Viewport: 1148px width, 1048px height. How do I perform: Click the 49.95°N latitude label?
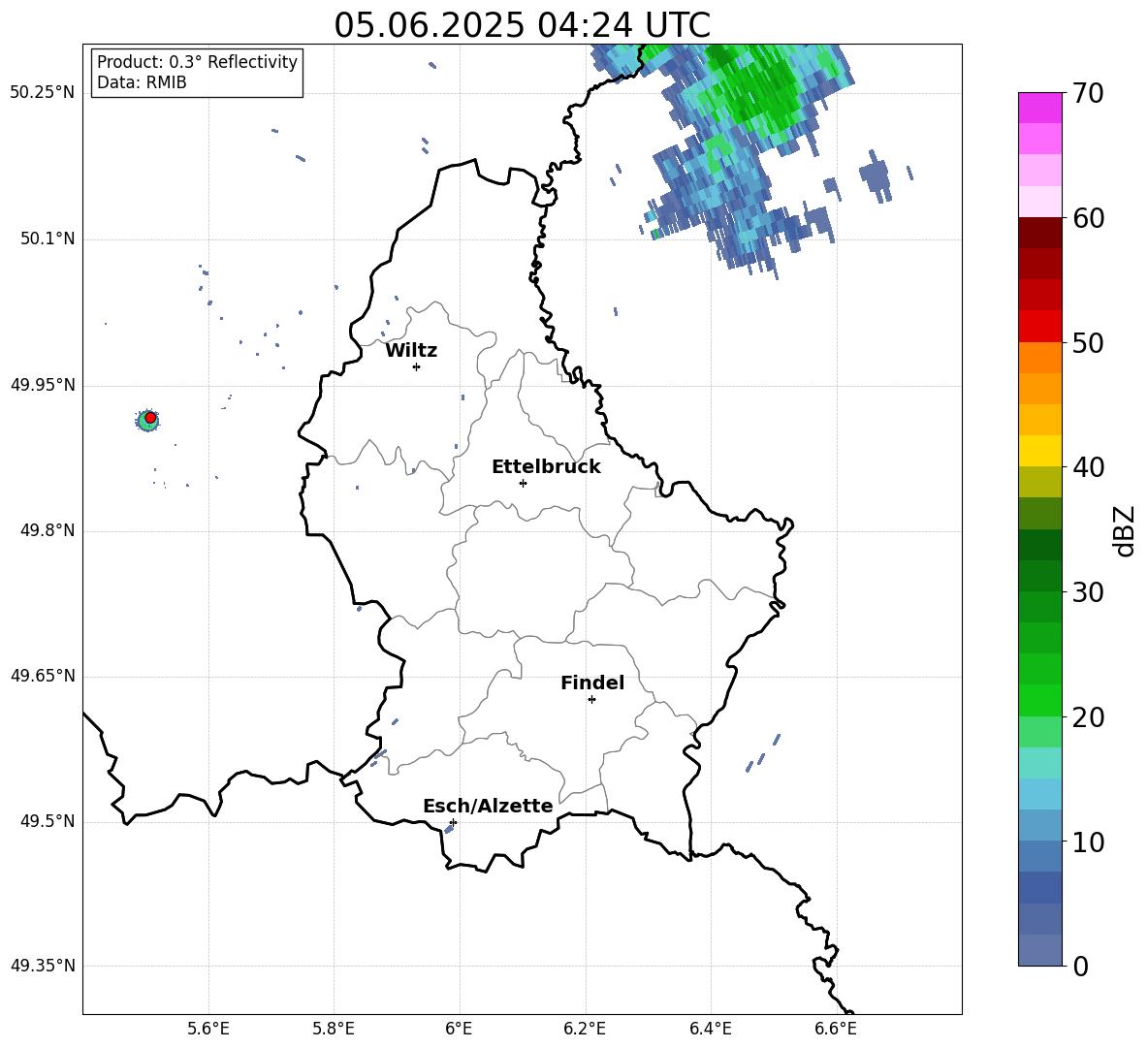[x=43, y=385]
